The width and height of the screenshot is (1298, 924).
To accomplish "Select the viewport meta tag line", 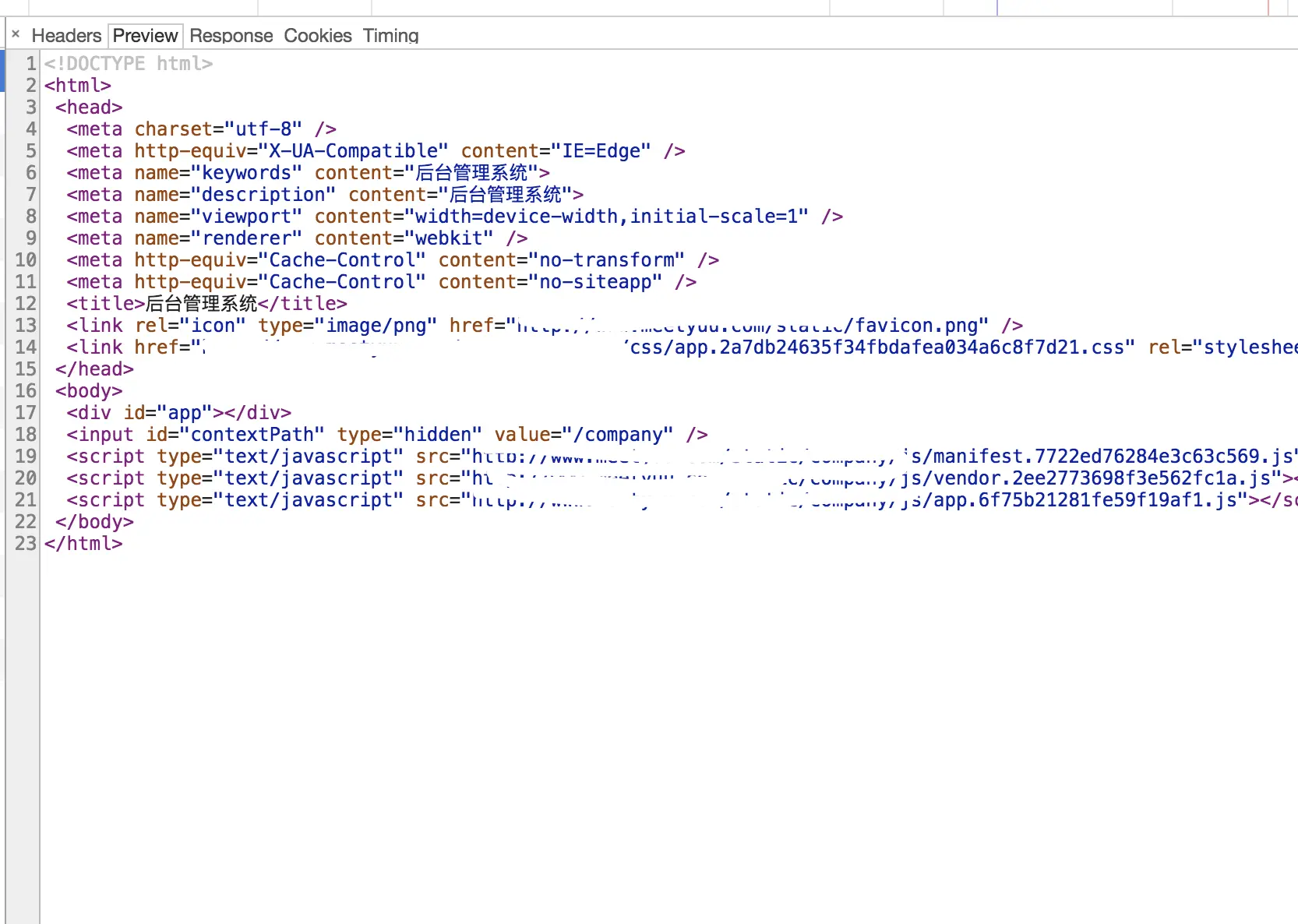I will (455, 216).
